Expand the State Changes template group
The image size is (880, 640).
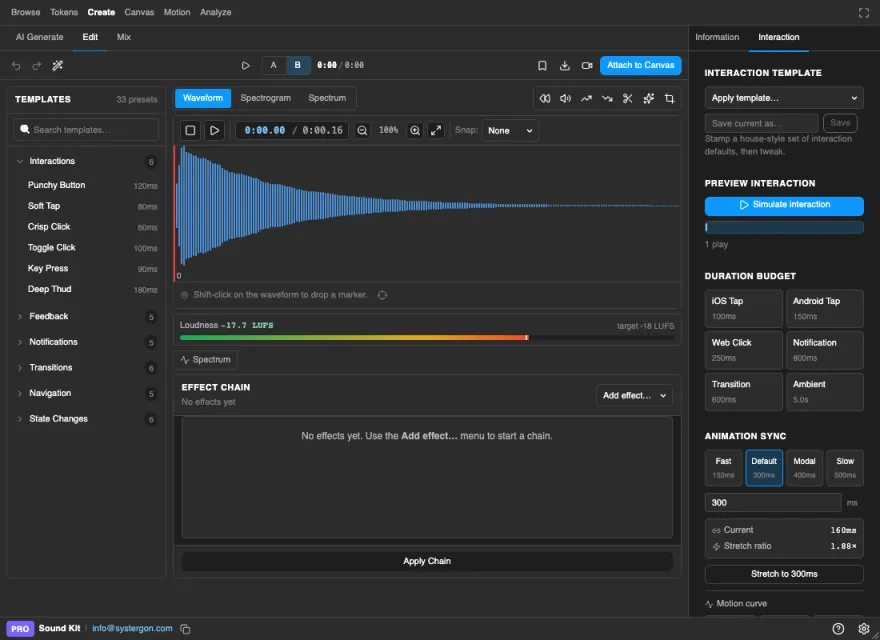coord(86,419)
